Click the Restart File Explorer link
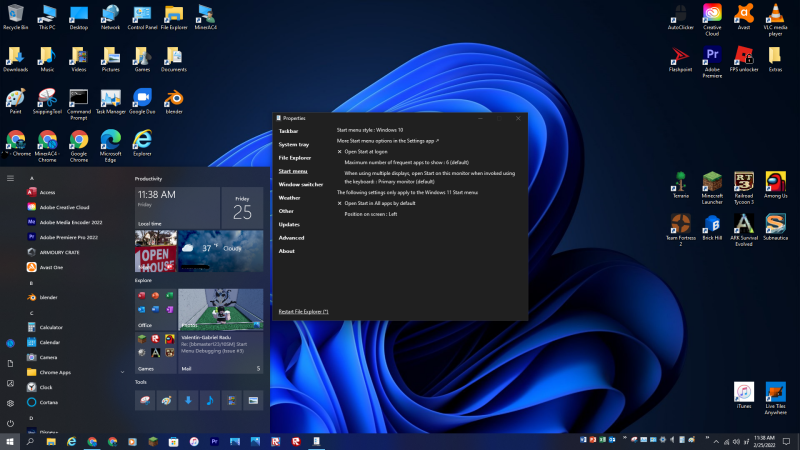The height and width of the screenshot is (450, 800). click(x=303, y=312)
